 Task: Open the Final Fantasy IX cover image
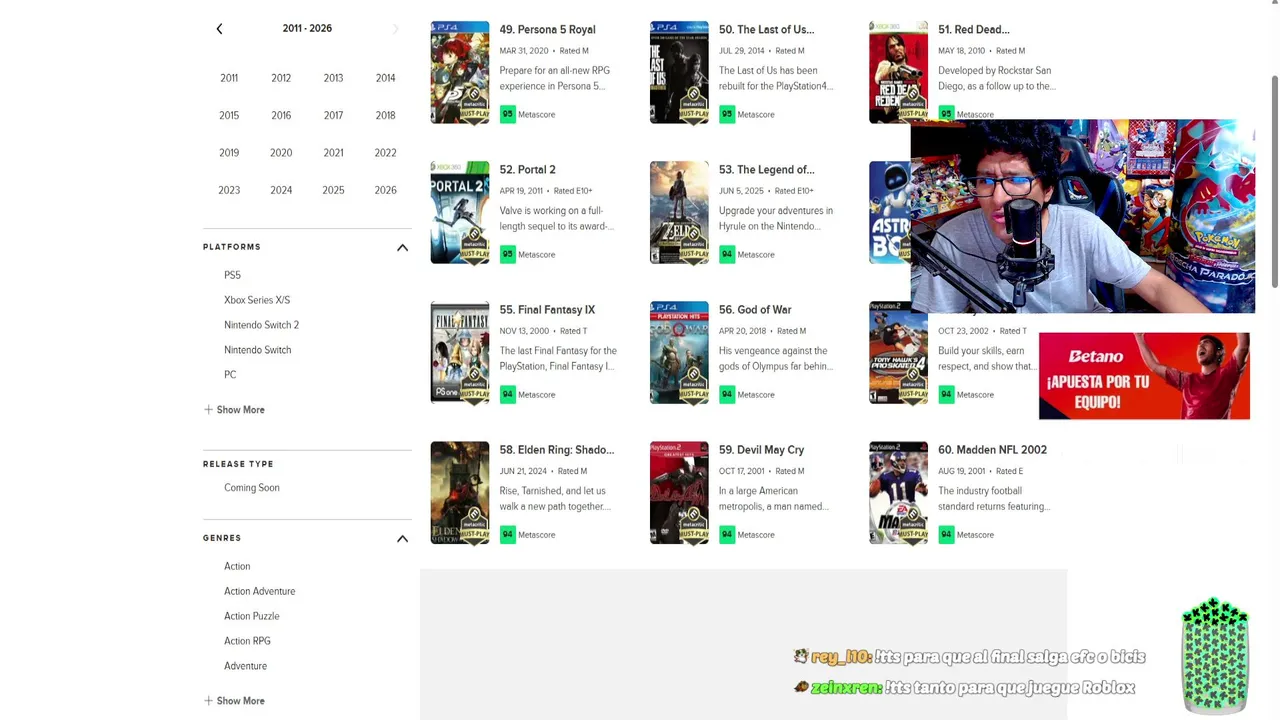pos(460,353)
